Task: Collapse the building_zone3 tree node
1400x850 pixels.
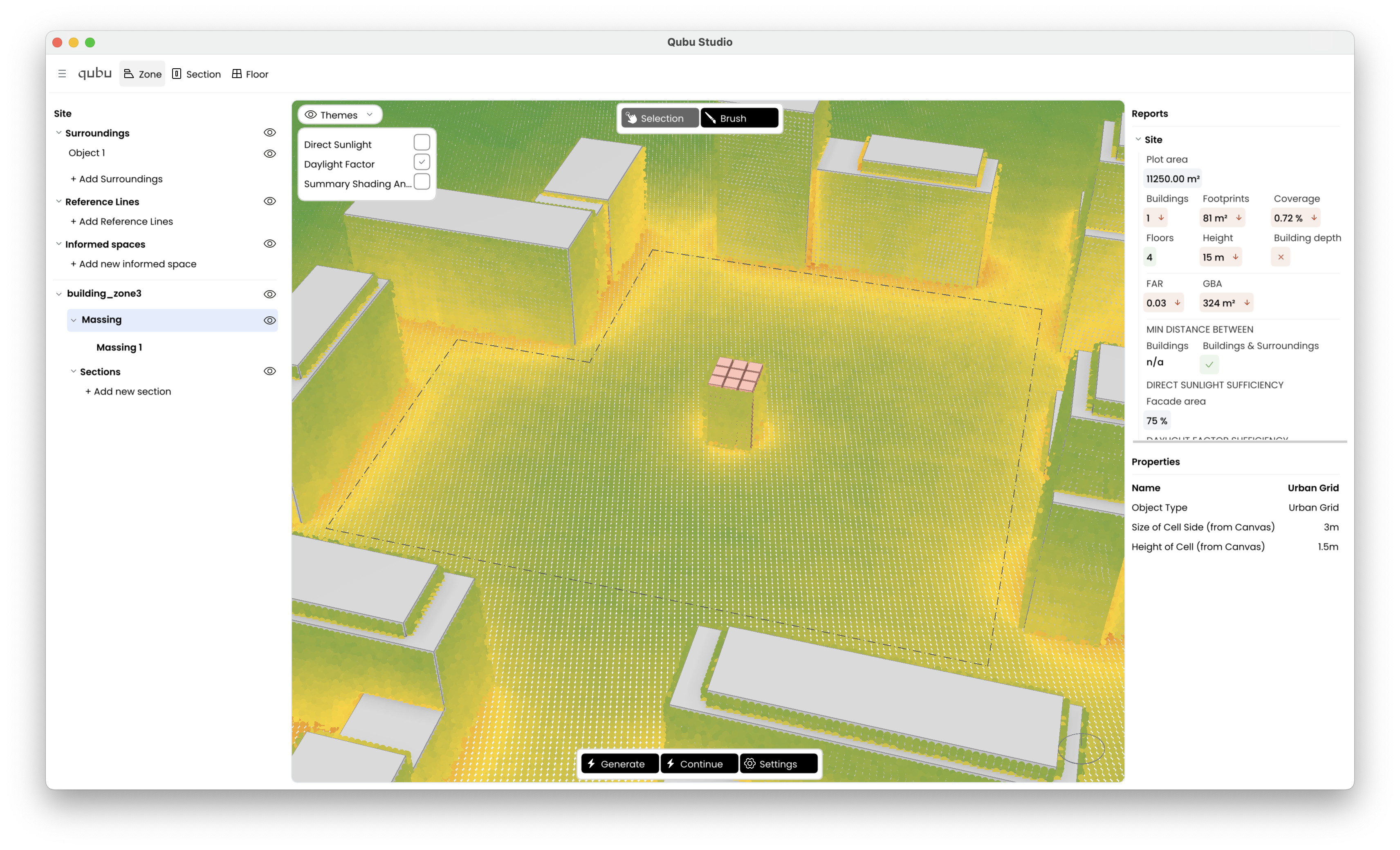Action: click(x=59, y=294)
